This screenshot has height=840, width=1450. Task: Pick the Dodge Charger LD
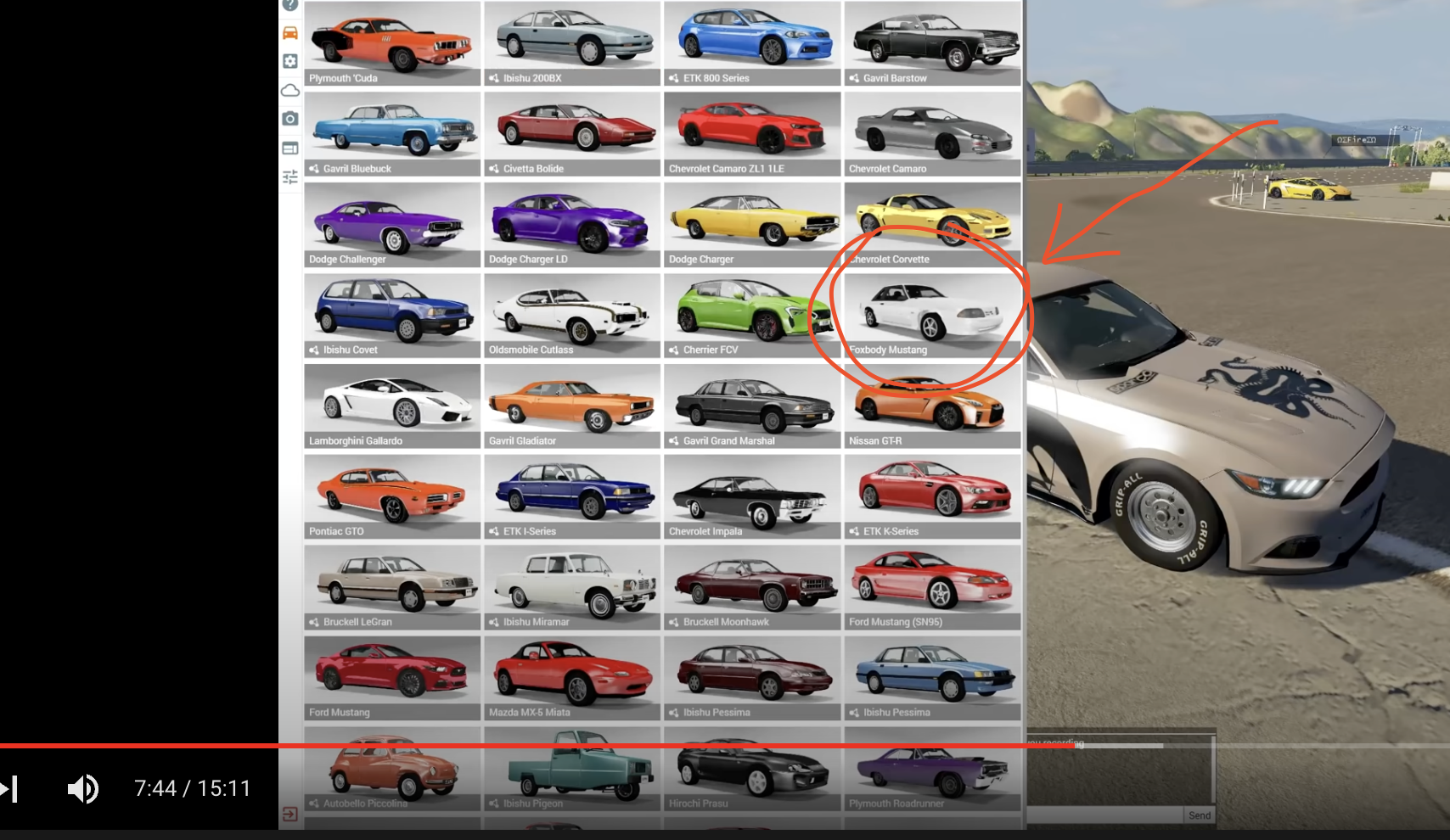click(x=572, y=225)
